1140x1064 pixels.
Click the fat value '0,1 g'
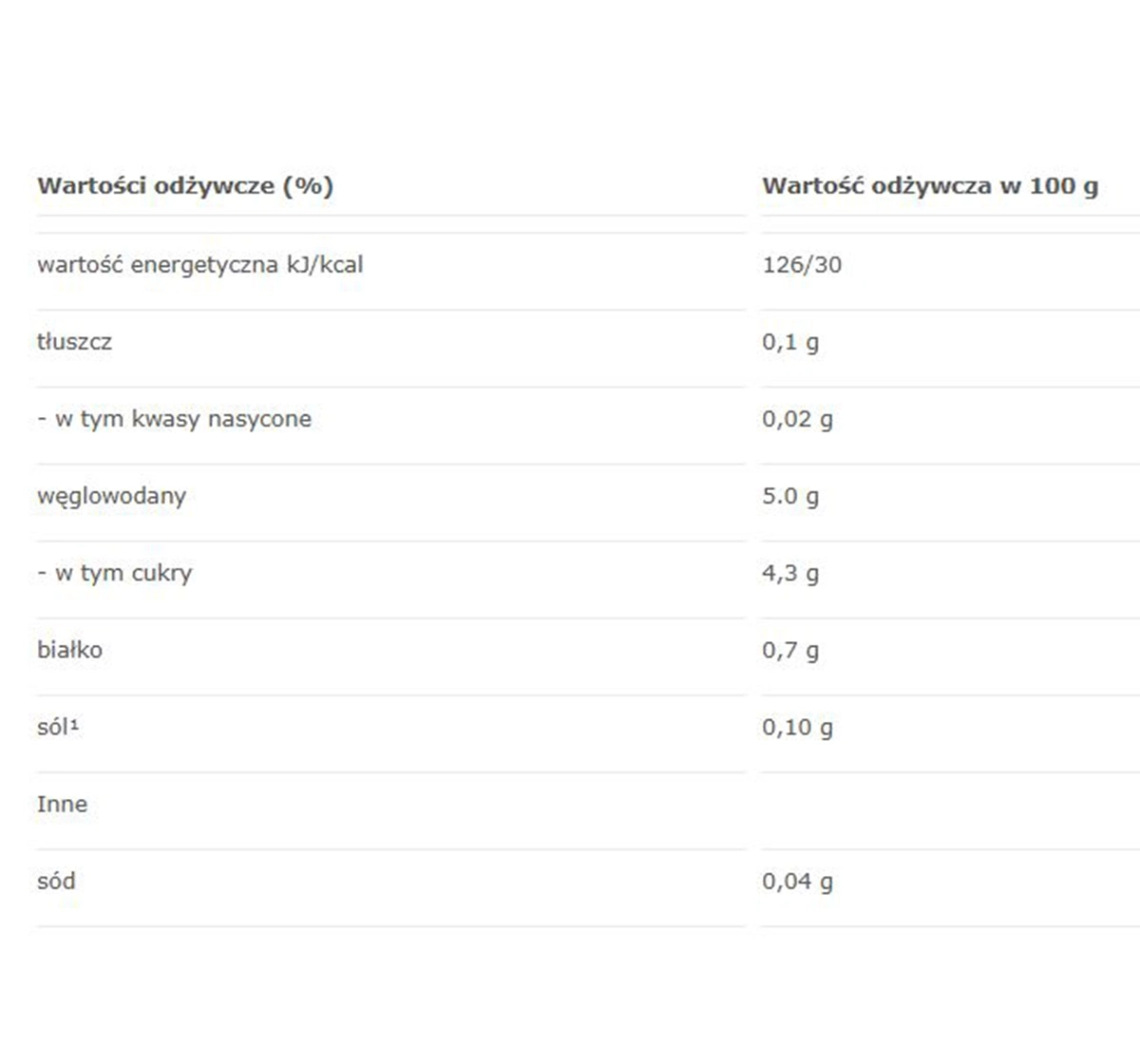[x=789, y=342]
